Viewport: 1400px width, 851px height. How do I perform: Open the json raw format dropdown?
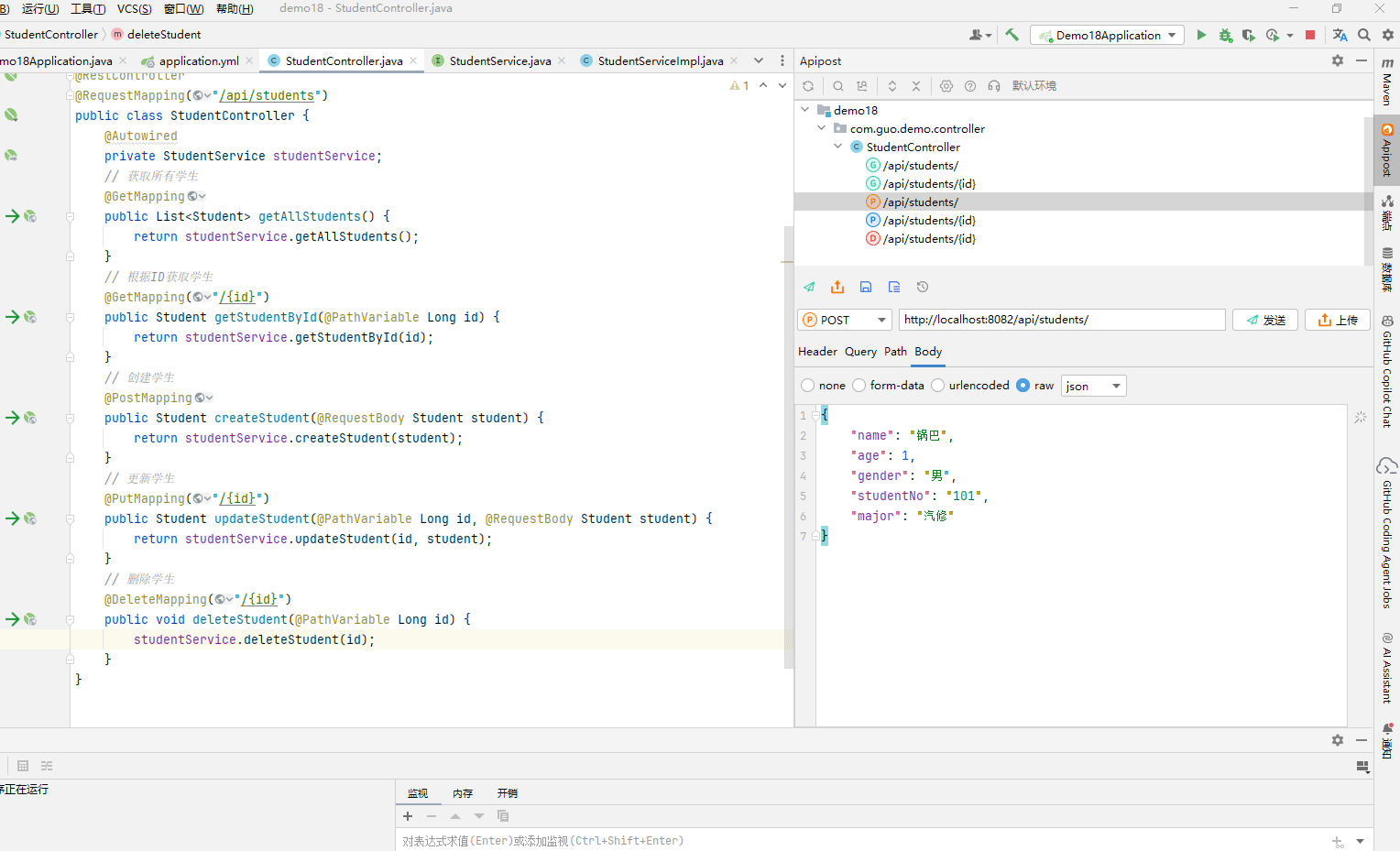[1093, 386]
